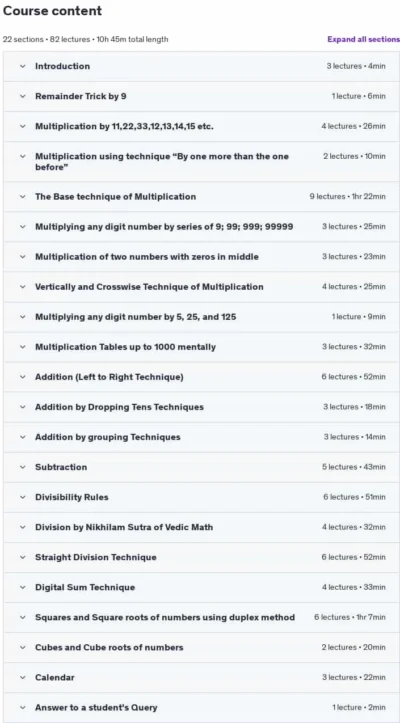The width and height of the screenshot is (400, 723).
Task: Click chevron beside Cubes and Cube roots of numbers
Action: pyautogui.click(x=23, y=647)
